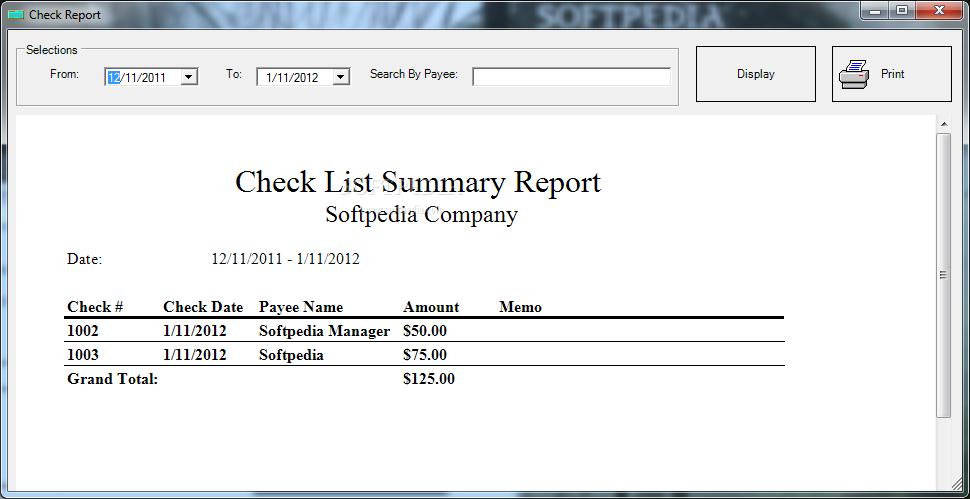The height and width of the screenshot is (499, 970).
Task: Click the Date: label in report
Action: click(x=84, y=259)
